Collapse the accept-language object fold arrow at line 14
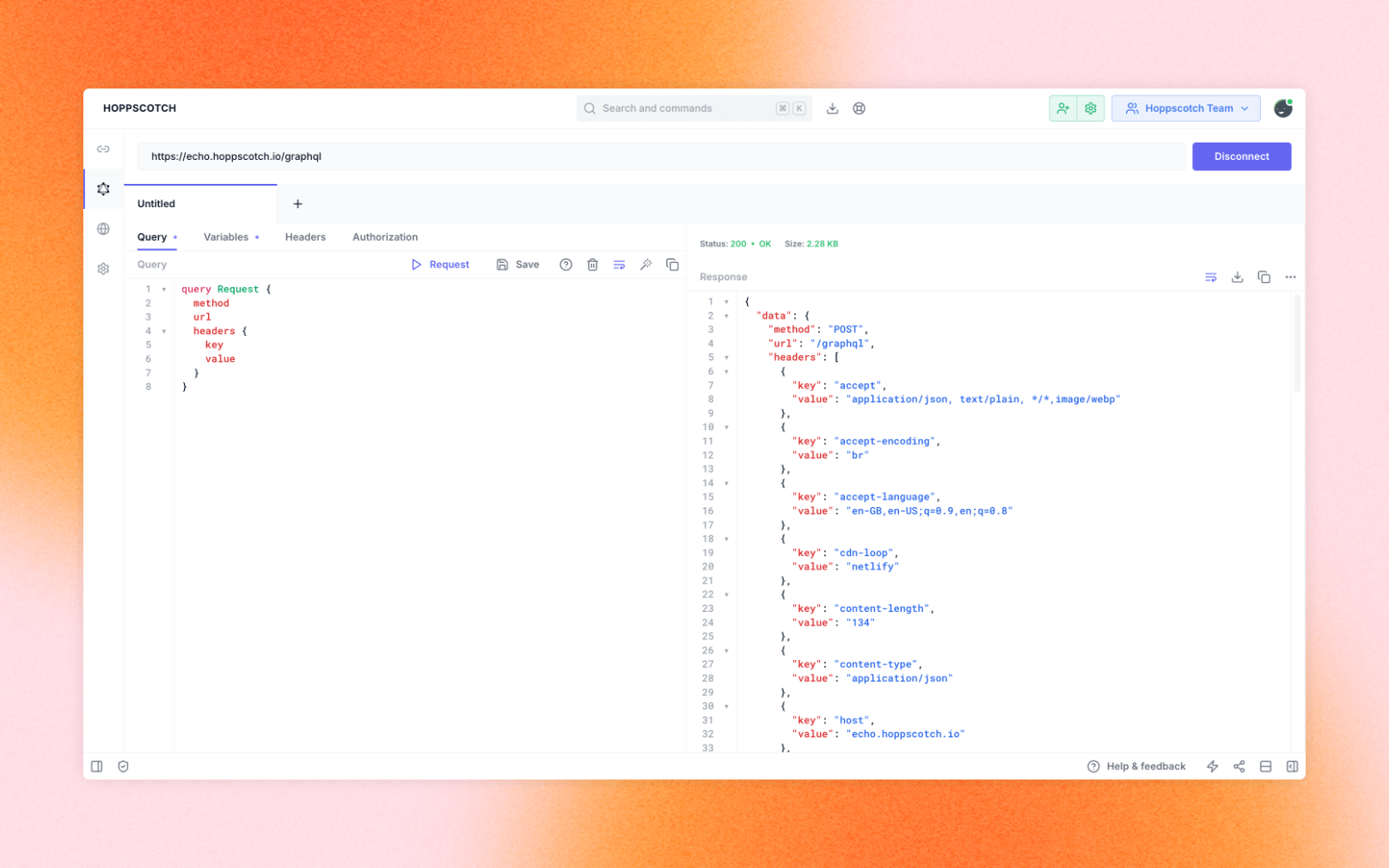This screenshot has width=1389, height=868. pyautogui.click(x=726, y=483)
